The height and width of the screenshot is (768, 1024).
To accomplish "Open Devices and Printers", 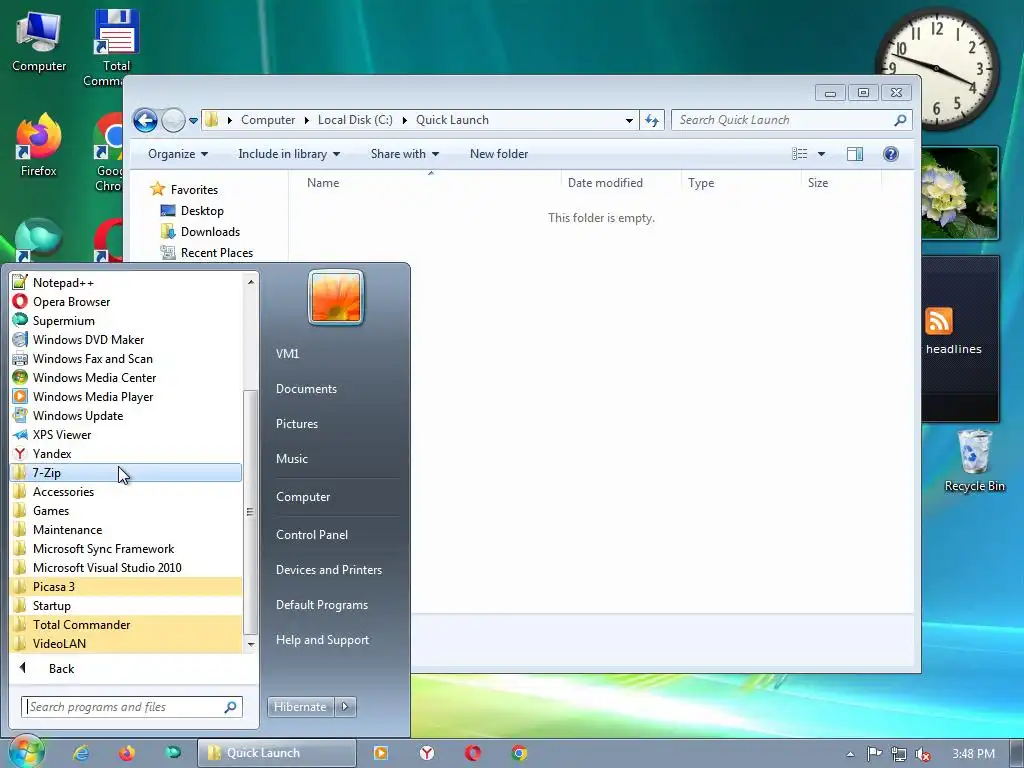I will pos(328,570).
